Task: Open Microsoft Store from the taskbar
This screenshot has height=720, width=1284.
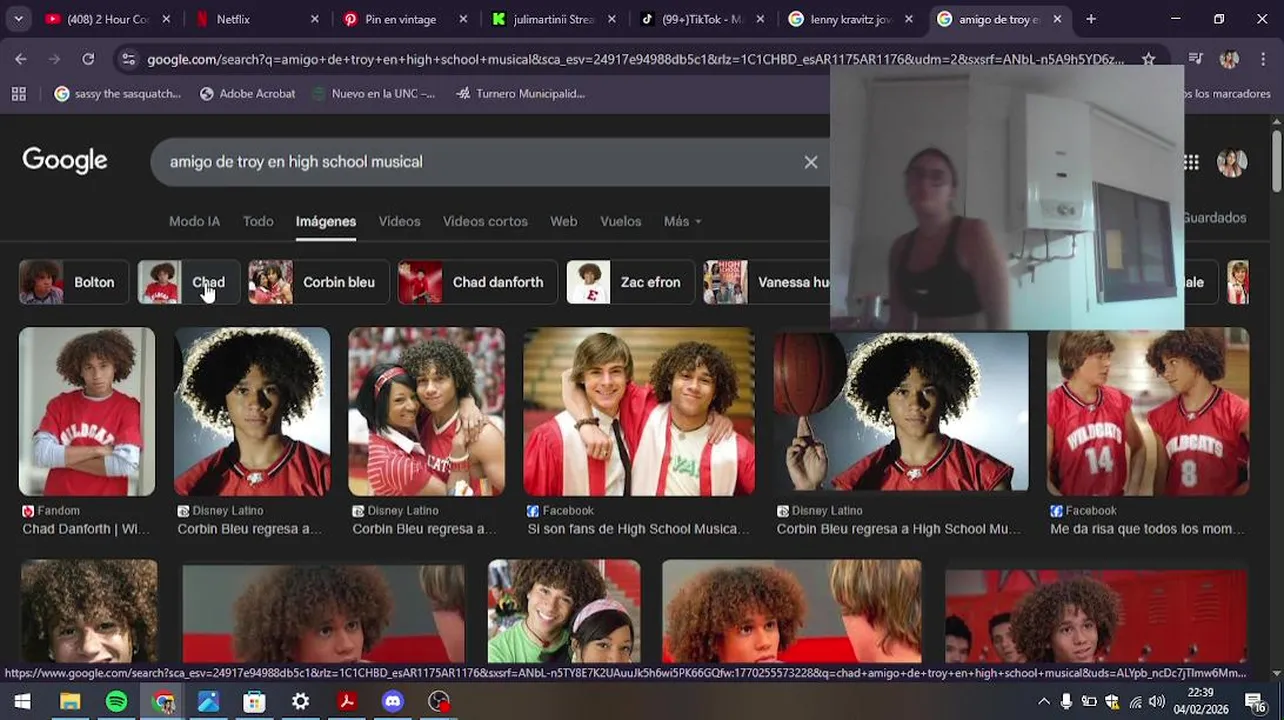Action: coord(254,701)
